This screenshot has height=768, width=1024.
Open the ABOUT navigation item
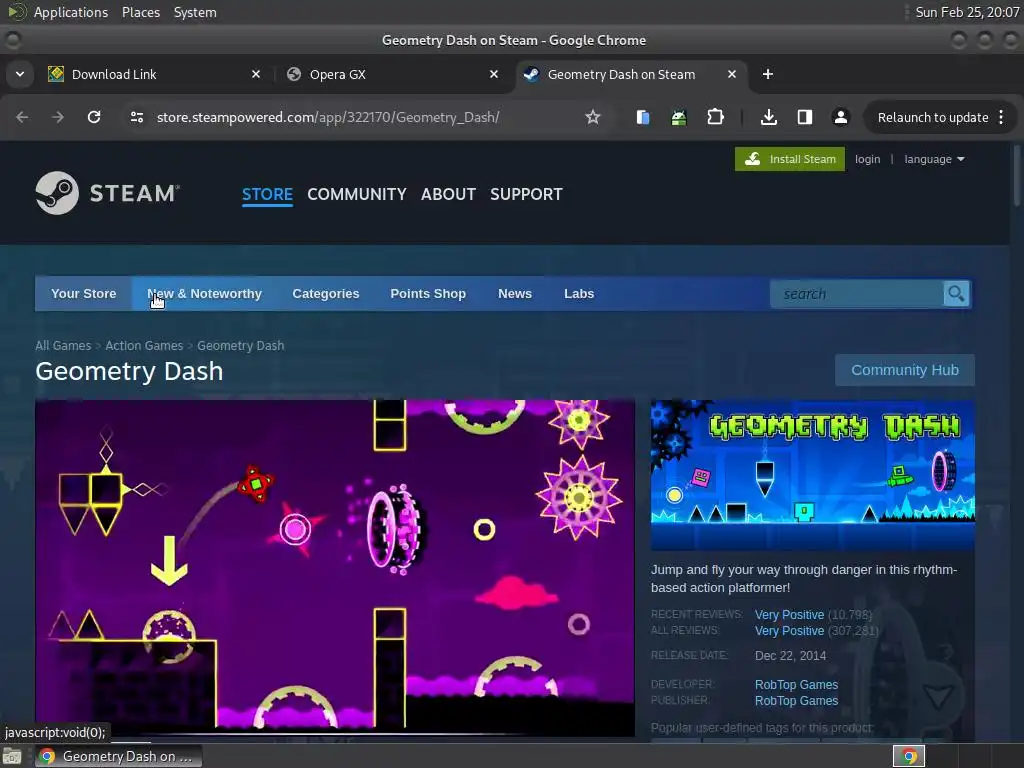[448, 194]
